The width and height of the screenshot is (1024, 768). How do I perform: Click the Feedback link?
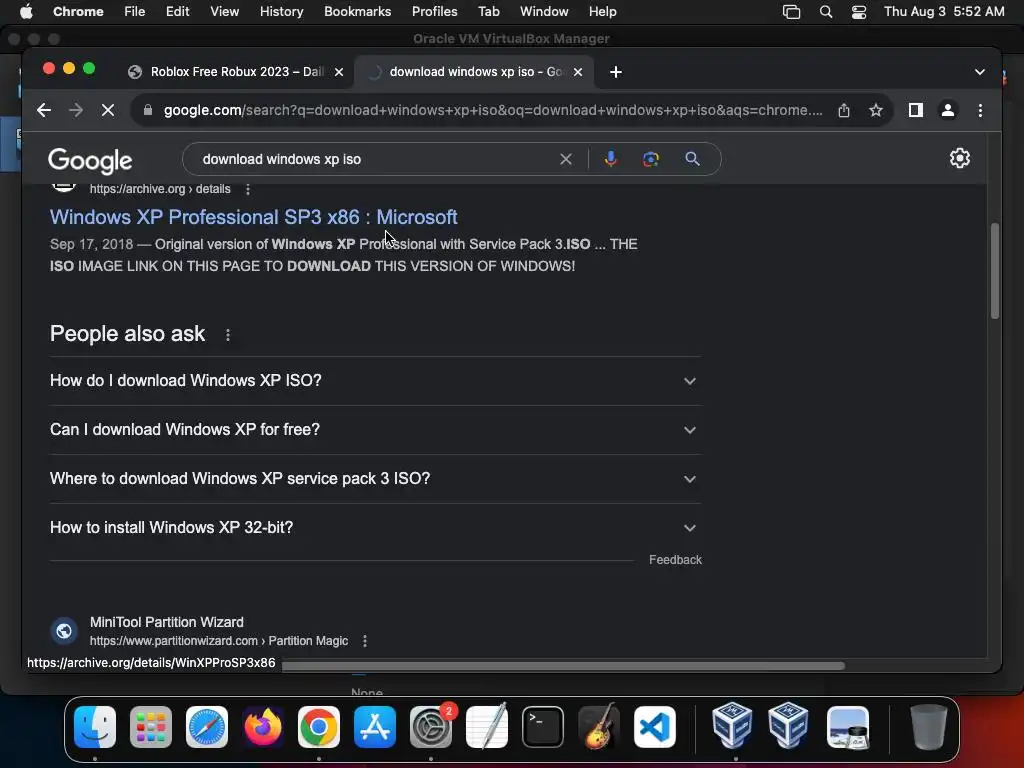click(675, 560)
